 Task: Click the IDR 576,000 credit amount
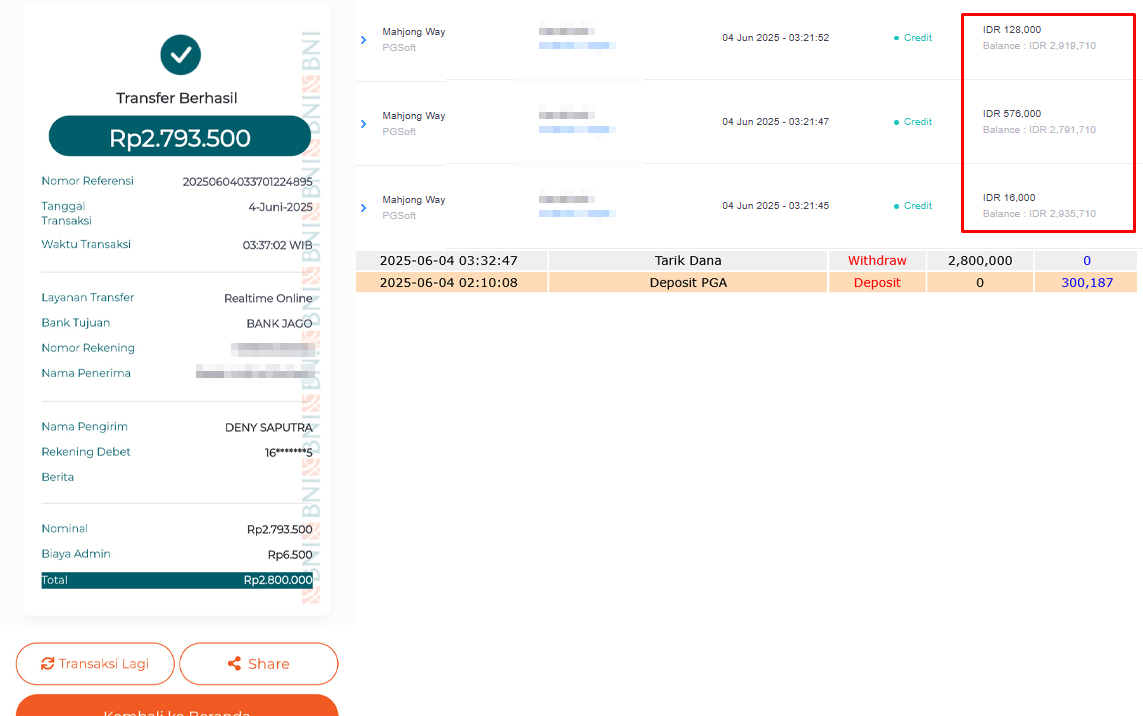click(x=1012, y=114)
